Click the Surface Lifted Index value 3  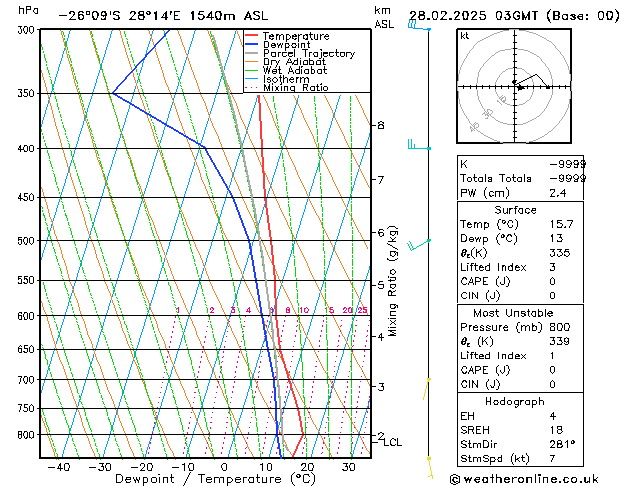pos(553,267)
